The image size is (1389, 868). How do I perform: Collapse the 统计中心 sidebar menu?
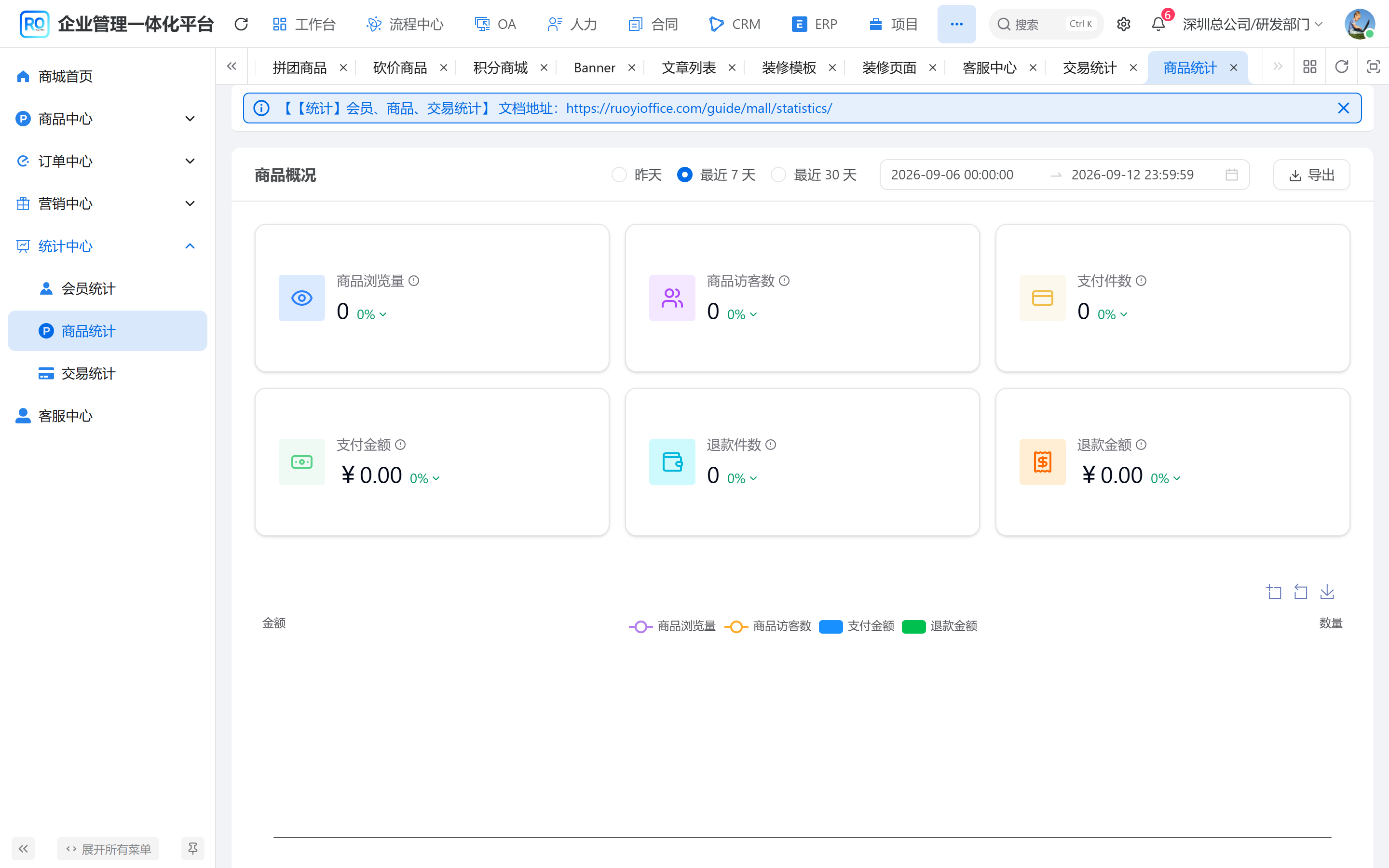[x=108, y=246]
